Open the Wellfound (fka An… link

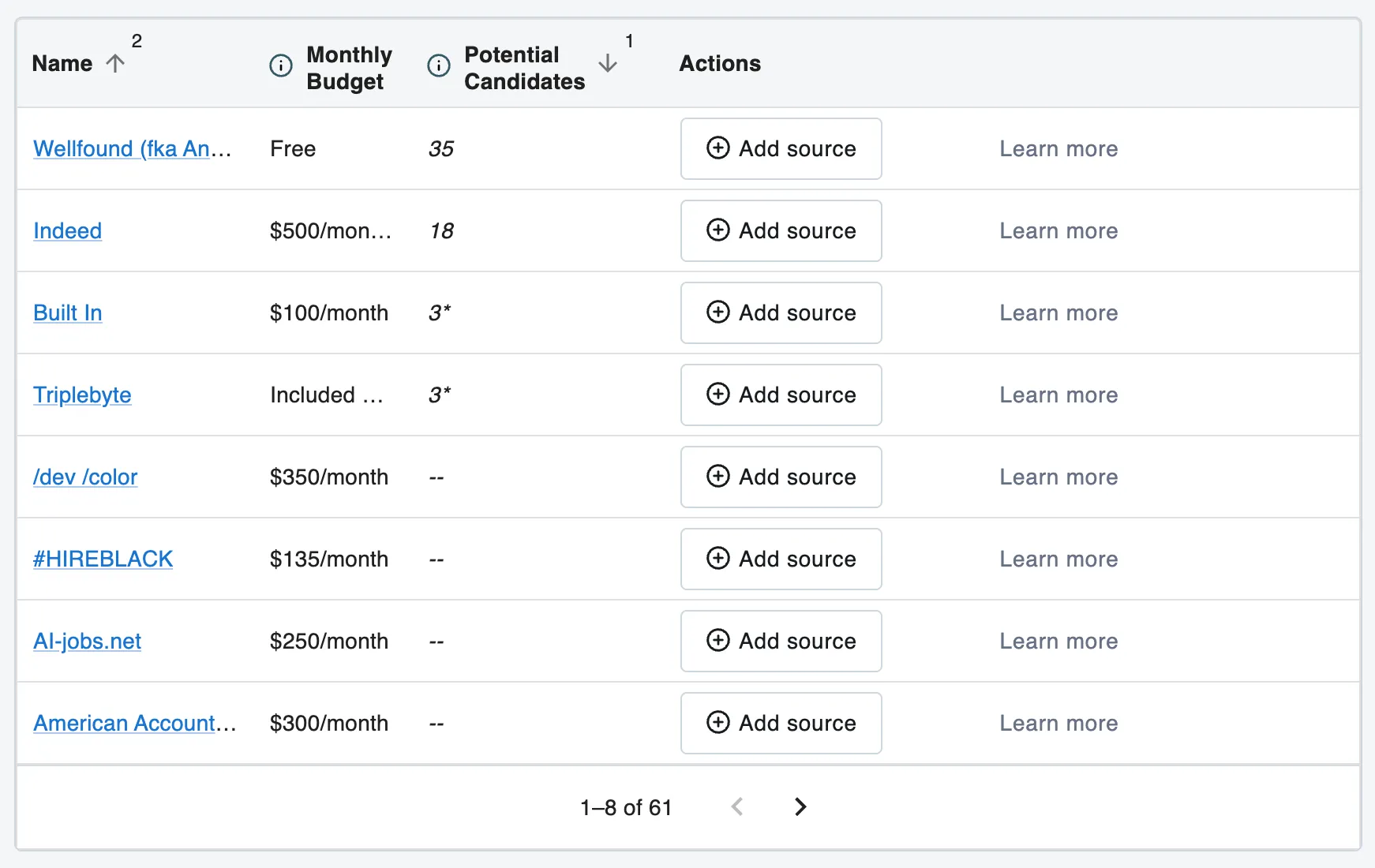coord(133,148)
